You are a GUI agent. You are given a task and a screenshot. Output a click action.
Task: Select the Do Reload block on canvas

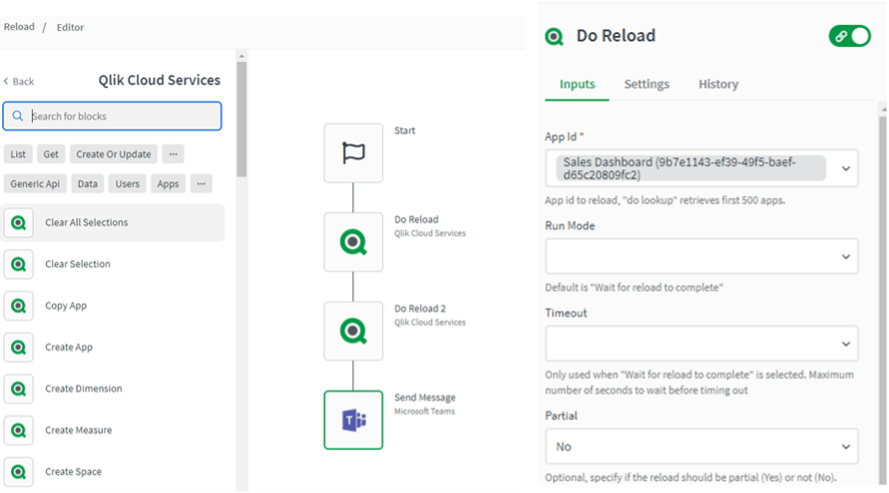point(353,242)
